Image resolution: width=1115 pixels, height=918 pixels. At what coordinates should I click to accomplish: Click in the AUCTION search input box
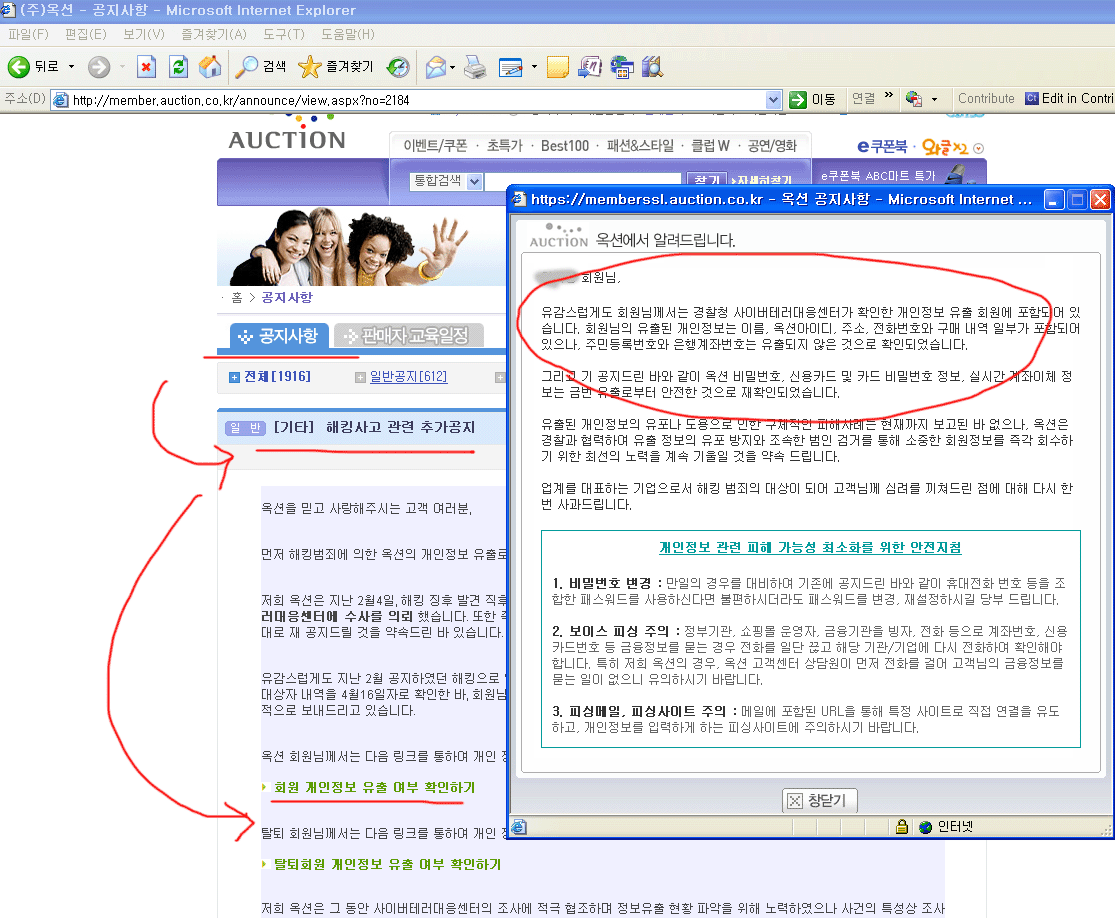583,180
